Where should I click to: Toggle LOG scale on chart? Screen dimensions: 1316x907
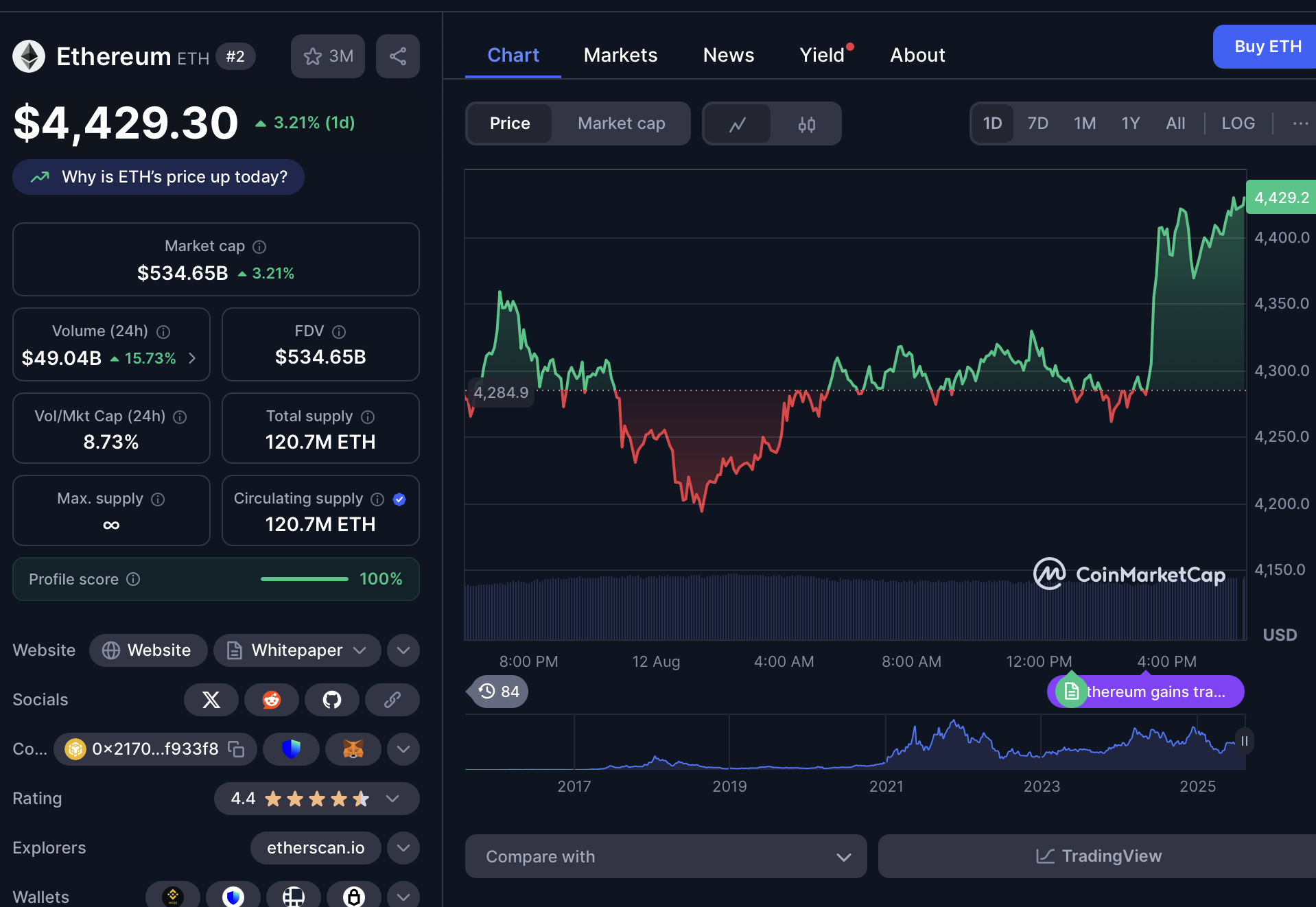pyautogui.click(x=1238, y=123)
